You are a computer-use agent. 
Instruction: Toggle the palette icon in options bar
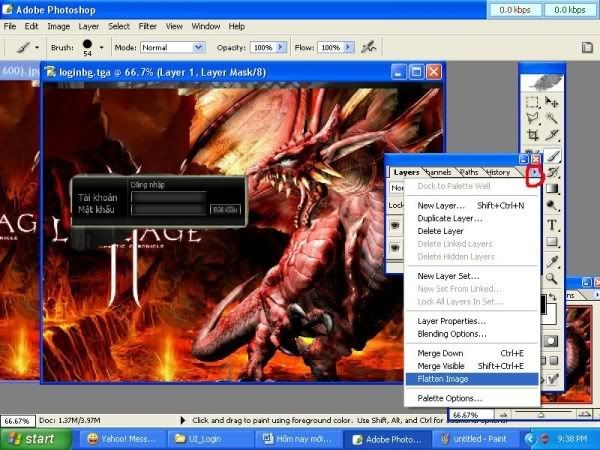587,47
